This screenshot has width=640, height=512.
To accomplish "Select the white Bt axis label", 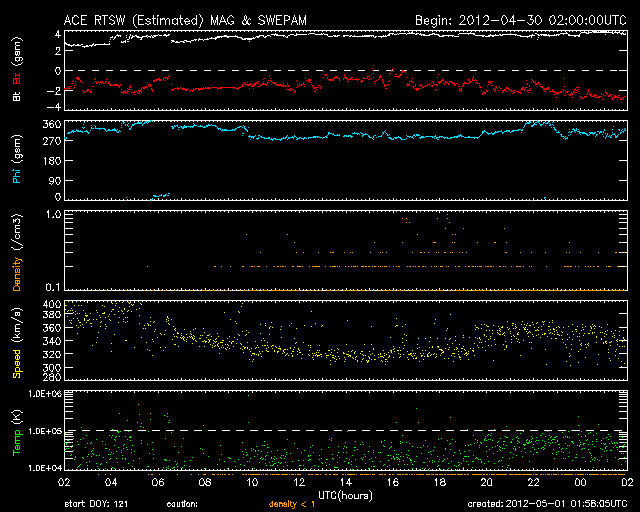I will [17, 96].
